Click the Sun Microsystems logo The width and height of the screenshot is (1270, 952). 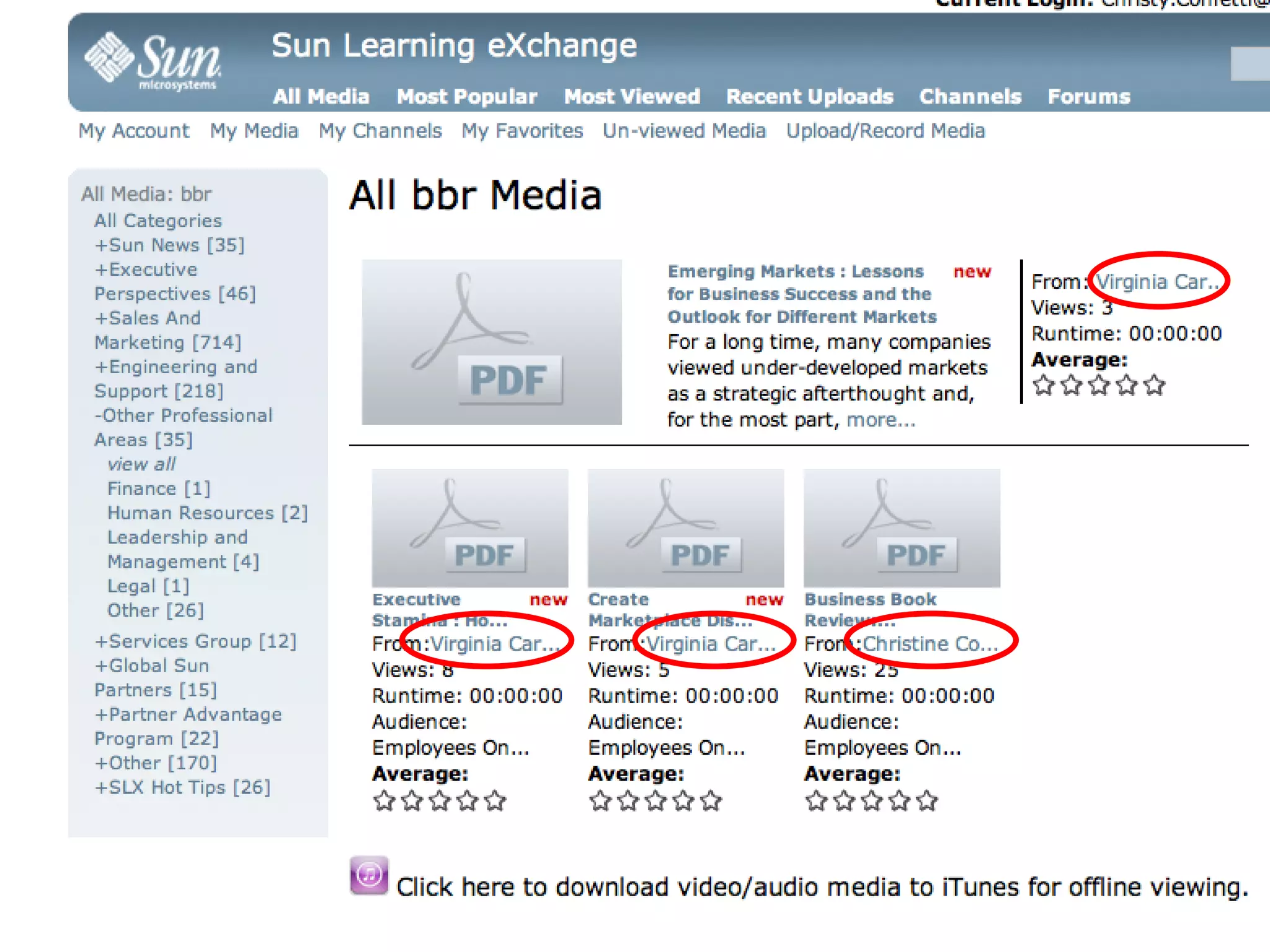(x=153, y=61)
